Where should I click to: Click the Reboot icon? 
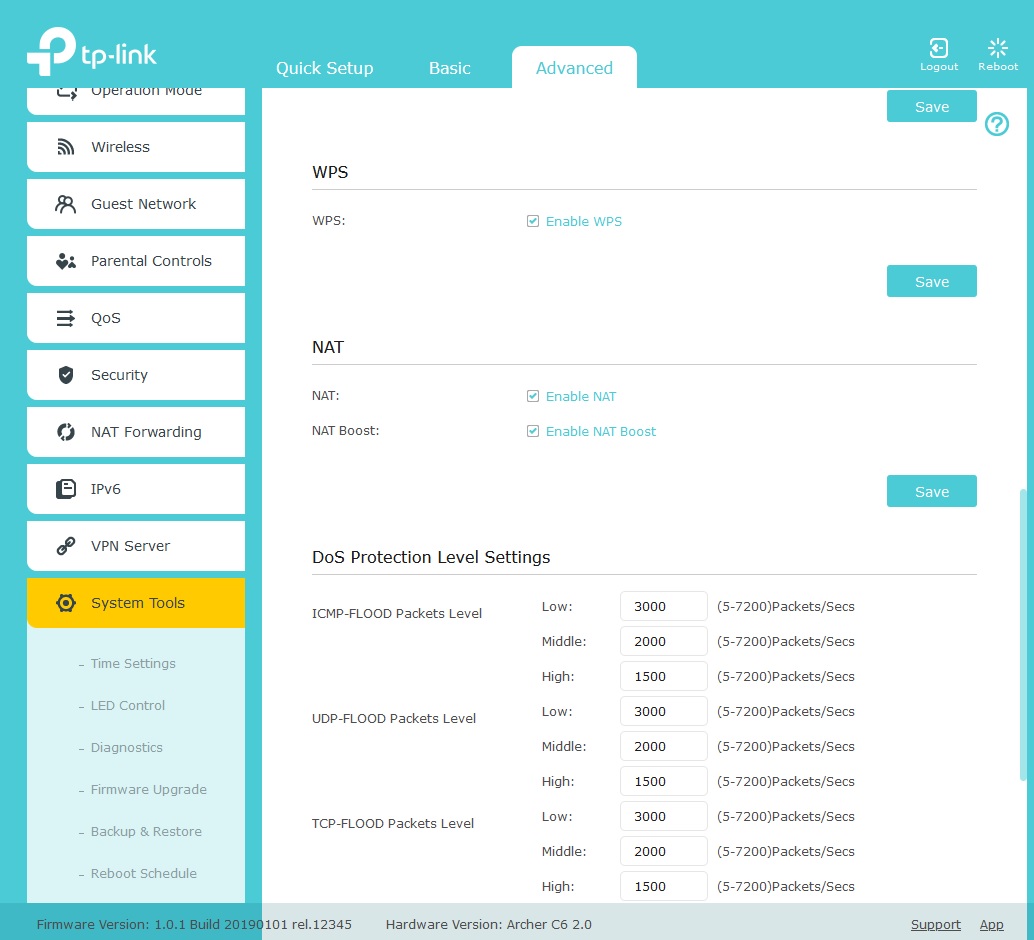[x=997, y=48]
